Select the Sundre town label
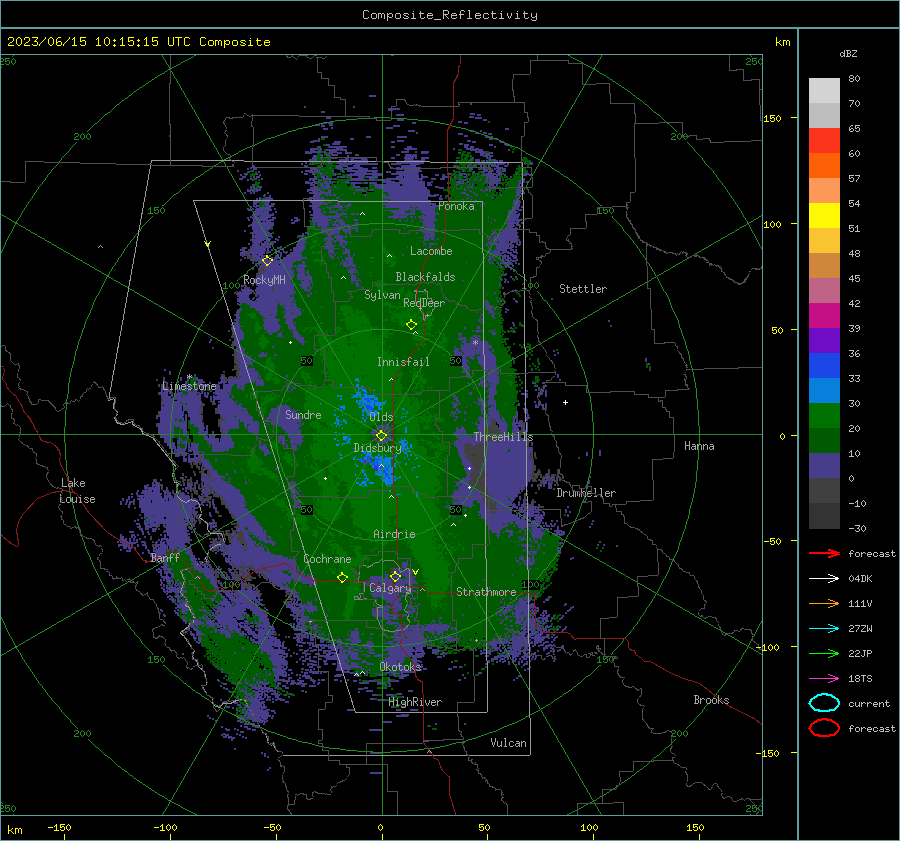Screen dimensions: 900x841 (303, 414)
